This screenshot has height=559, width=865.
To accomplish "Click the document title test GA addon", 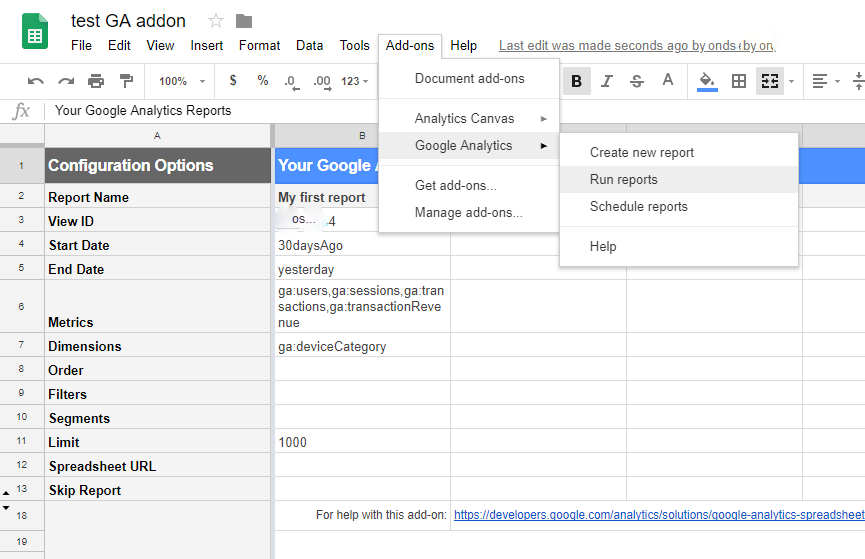I will pyautogui.click(x=128, y=21).
